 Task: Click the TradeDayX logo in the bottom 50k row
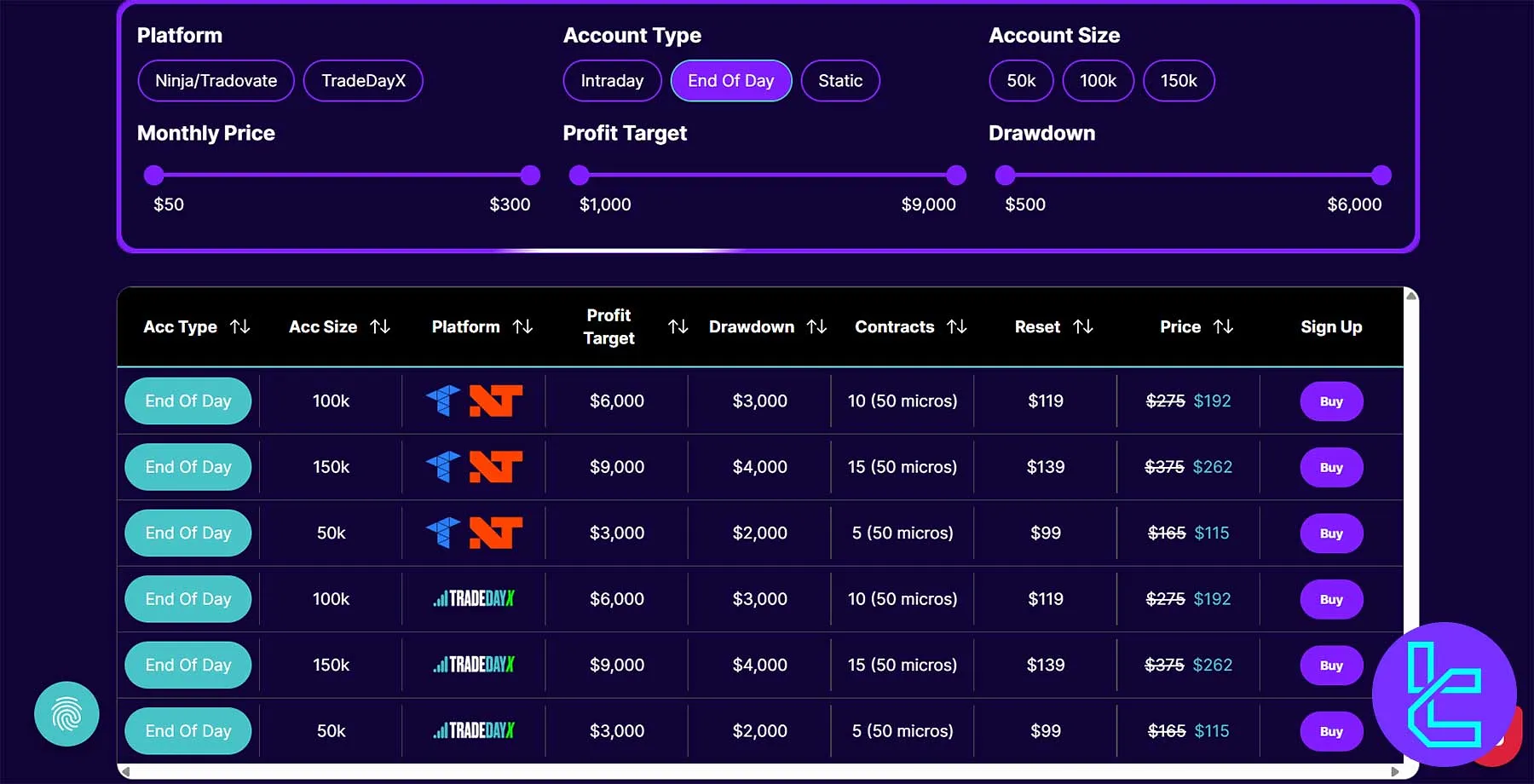click(474, 730)
